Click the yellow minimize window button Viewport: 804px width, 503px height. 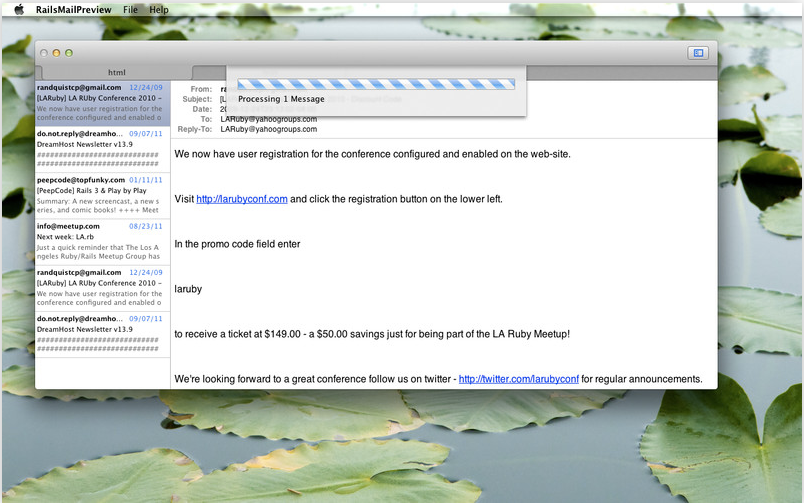[x=56, y=53]
